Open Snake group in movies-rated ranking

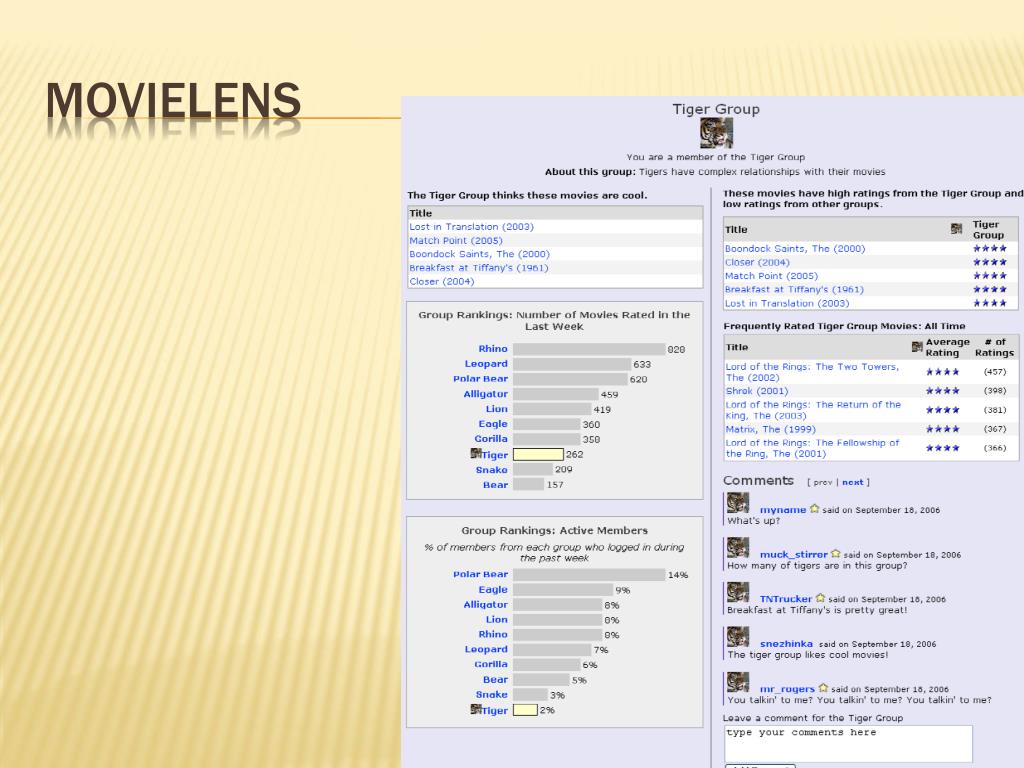click(491, 470)
